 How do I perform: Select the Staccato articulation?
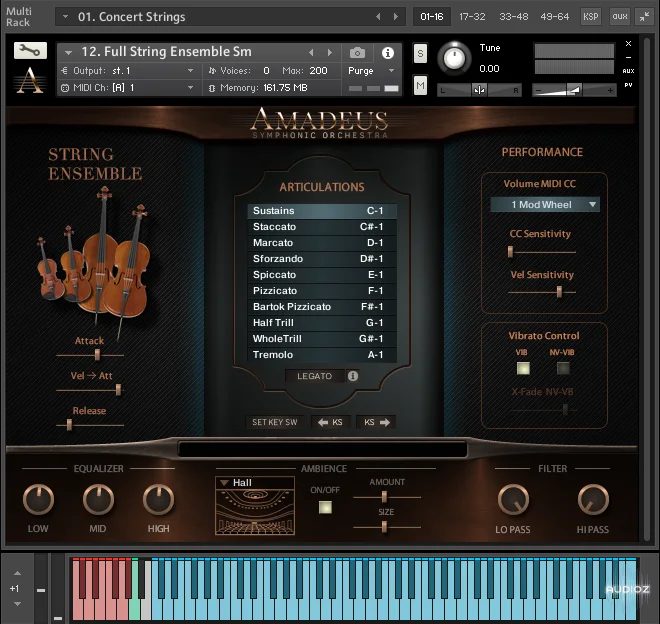tap(322, 227)
